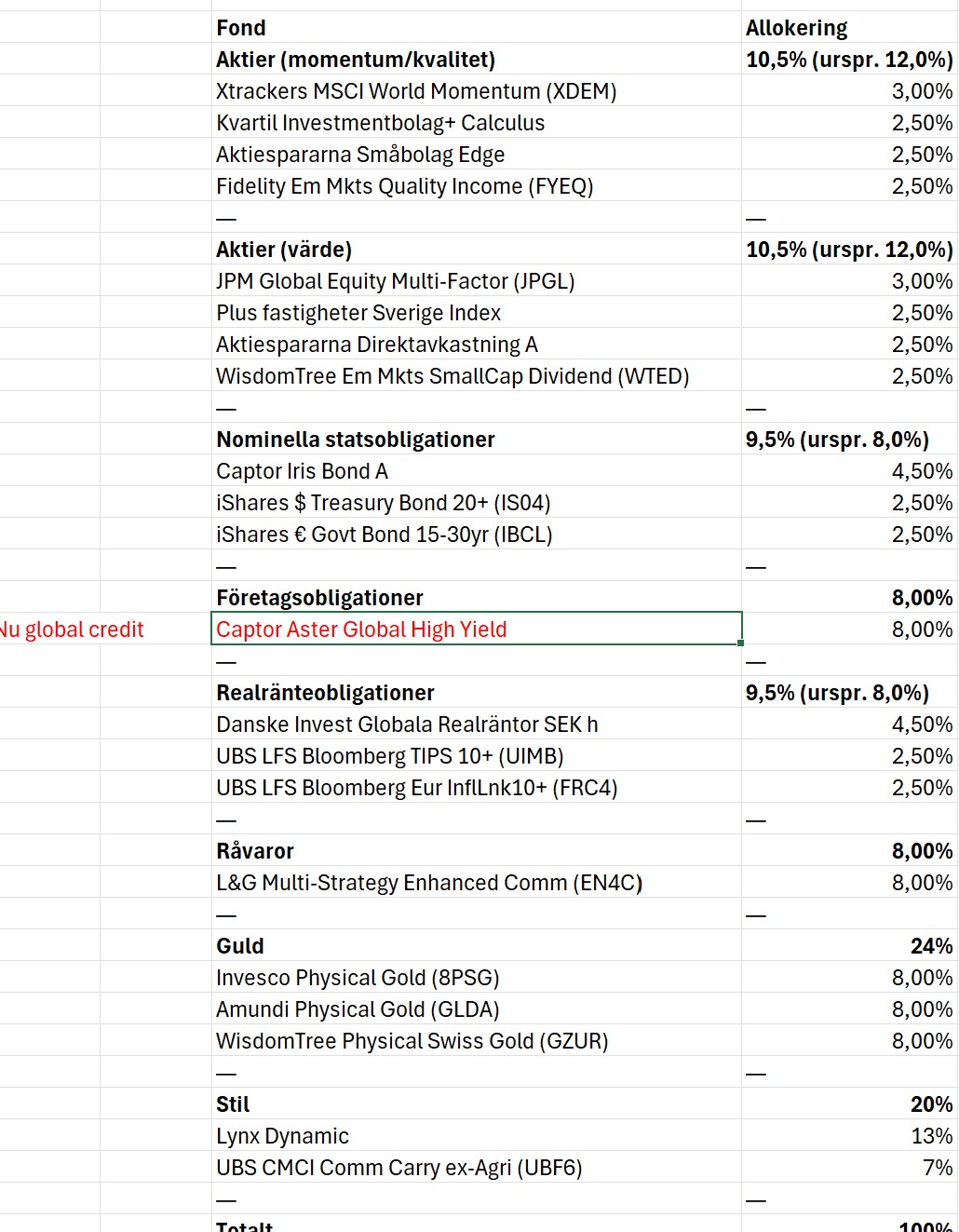Select the 'Nominella statsobligationer' heading cell
959x1232 pixels.
point(355,440)
